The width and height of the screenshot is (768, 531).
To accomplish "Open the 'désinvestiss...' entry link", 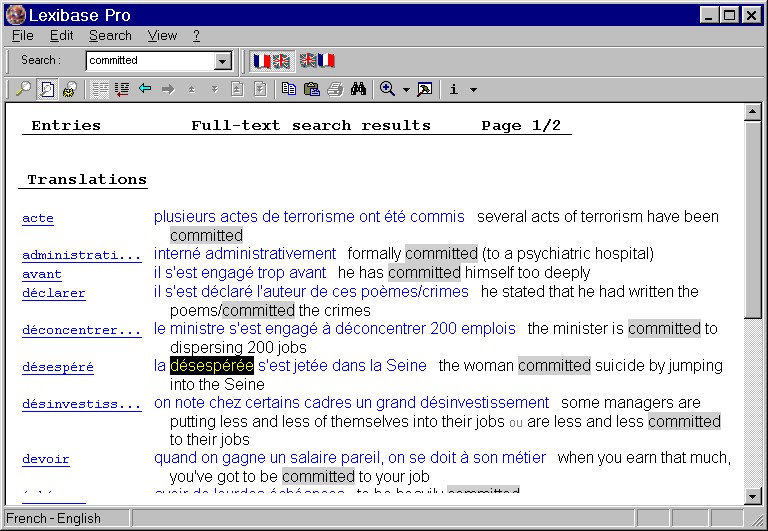I will (x=82, y=404).
